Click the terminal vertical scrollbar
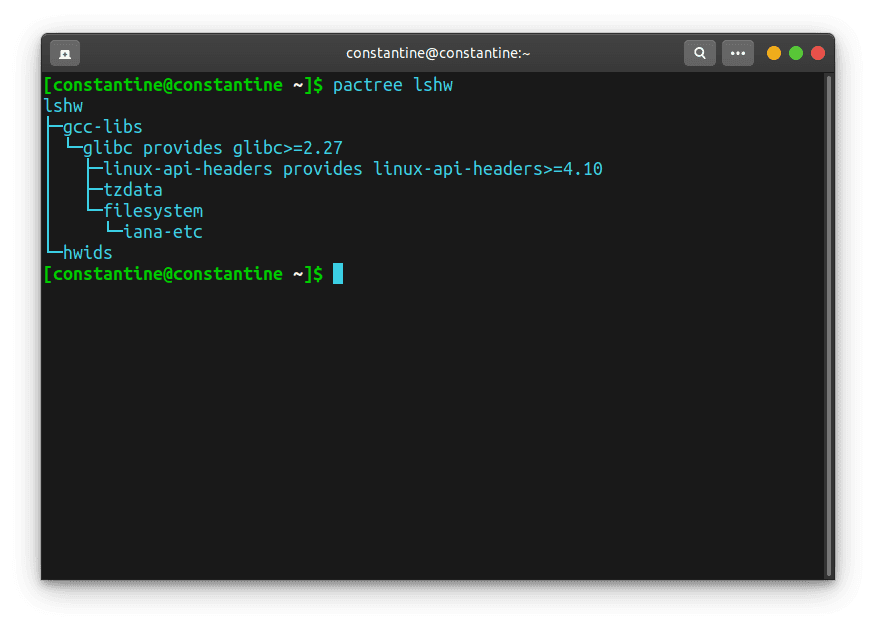 [x=828, y=320]
